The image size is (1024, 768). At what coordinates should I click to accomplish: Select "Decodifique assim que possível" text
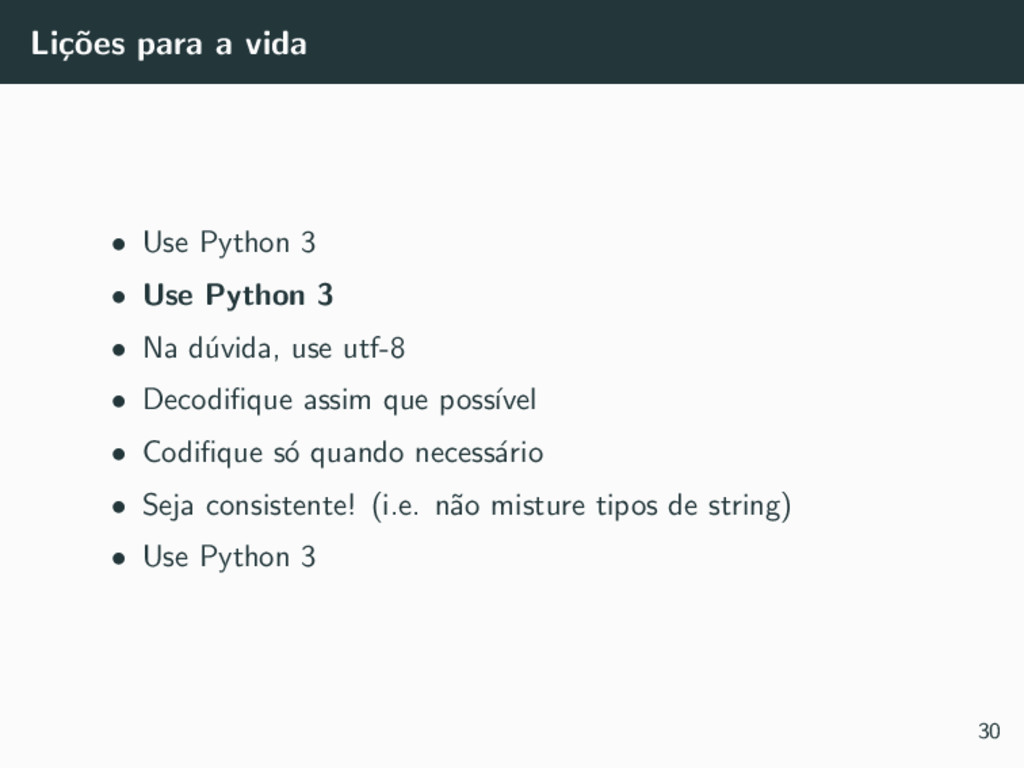pyautogui.click(x=340, y=400)
